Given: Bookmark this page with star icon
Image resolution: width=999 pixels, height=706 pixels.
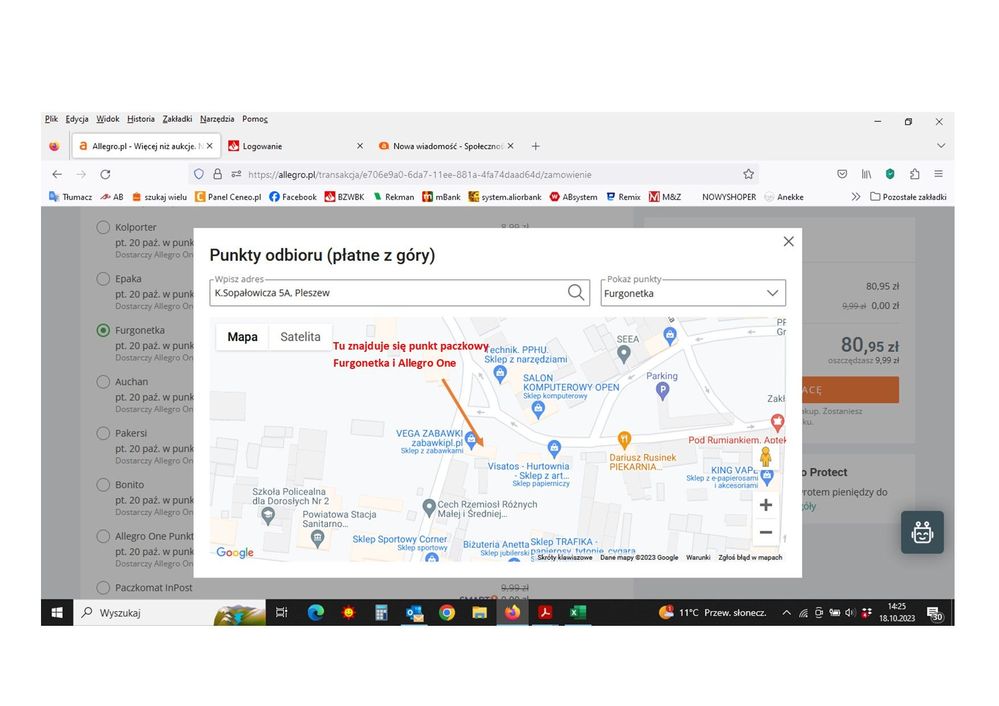Looking at the screenshot, I should 749,174.
